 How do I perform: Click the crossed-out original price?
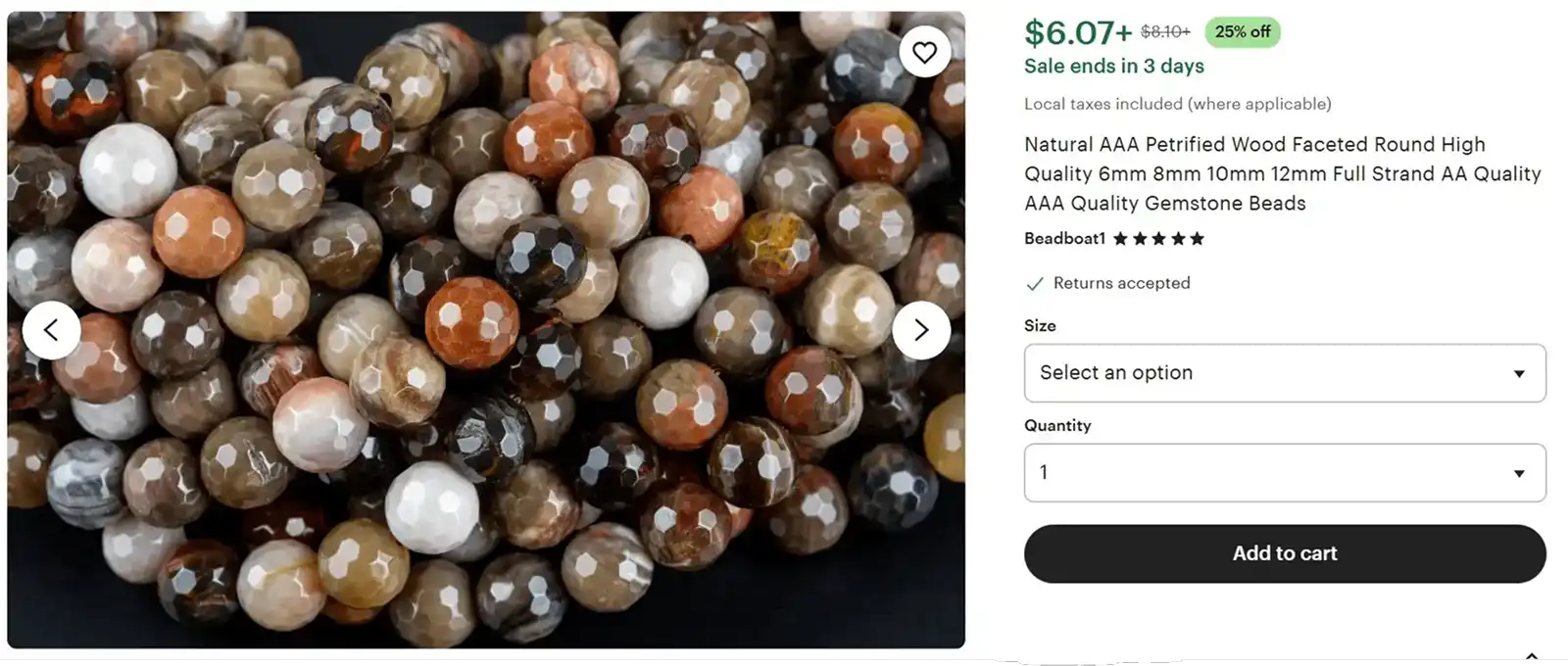(x=1166, y=31)
